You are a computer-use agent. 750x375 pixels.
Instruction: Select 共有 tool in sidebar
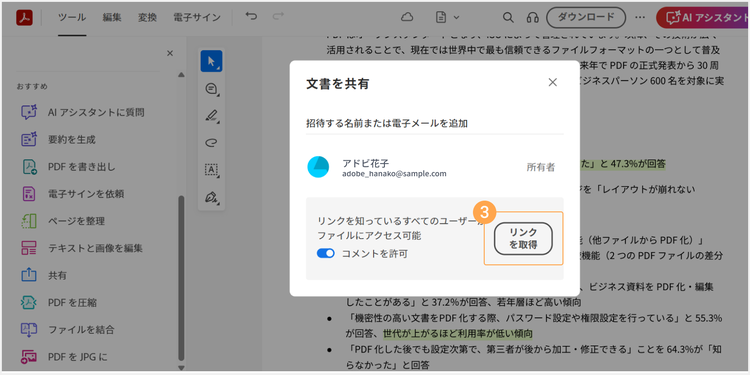(x=44, y=276)
